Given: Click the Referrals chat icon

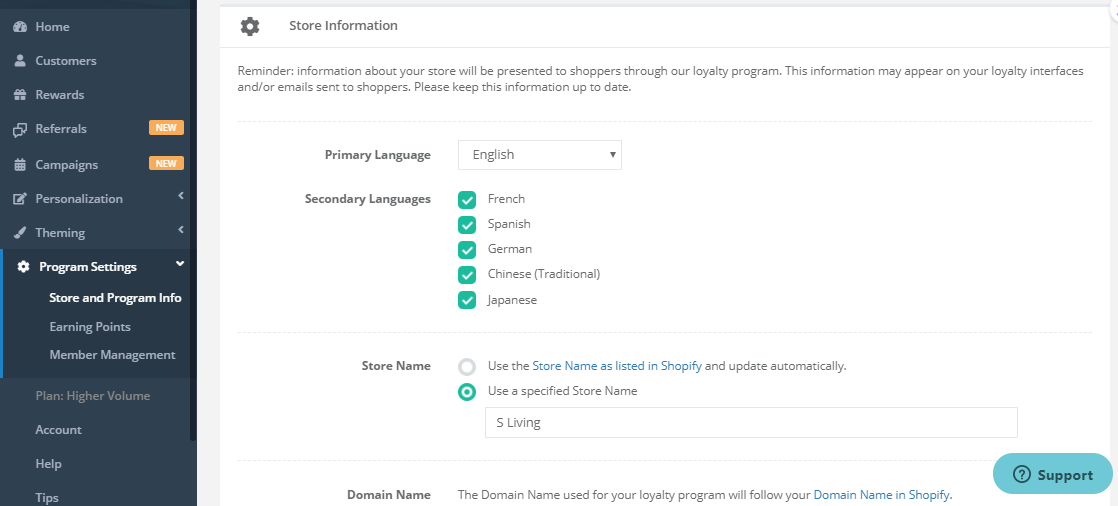Looking at the screenshot, I should tap(20, 130).
